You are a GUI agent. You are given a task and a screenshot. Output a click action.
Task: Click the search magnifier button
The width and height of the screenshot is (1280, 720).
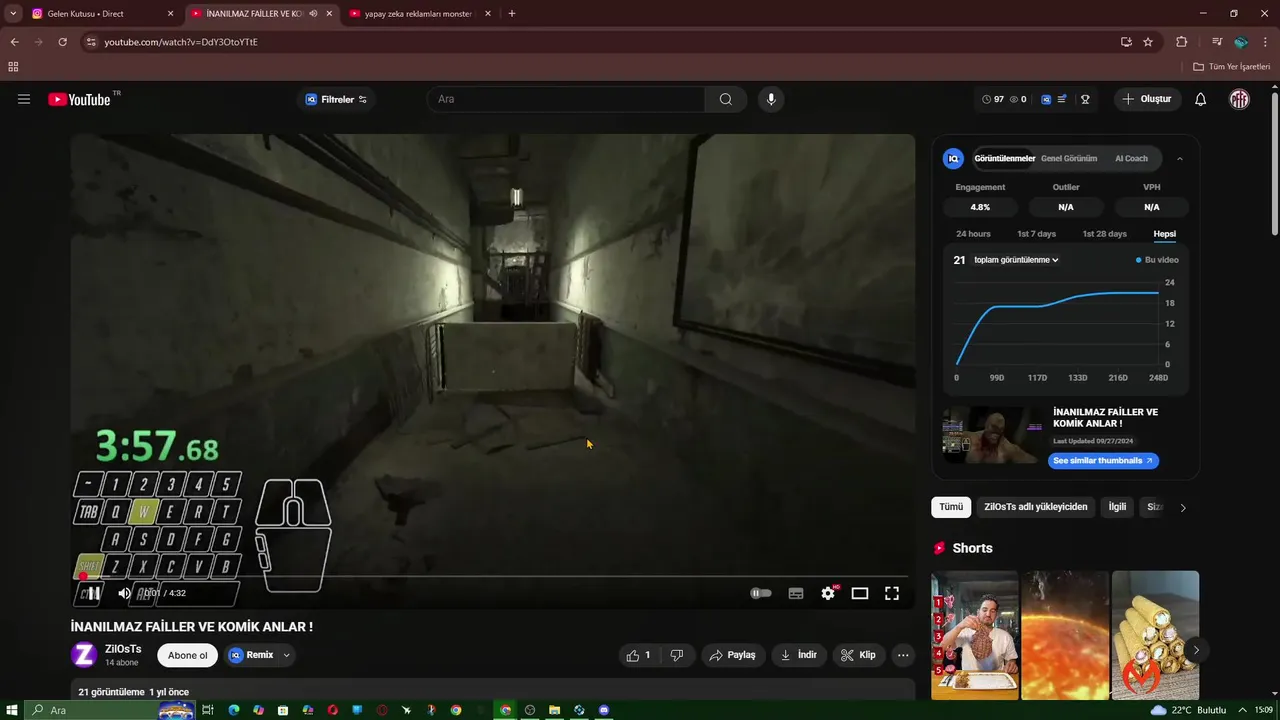pos(726,99)
